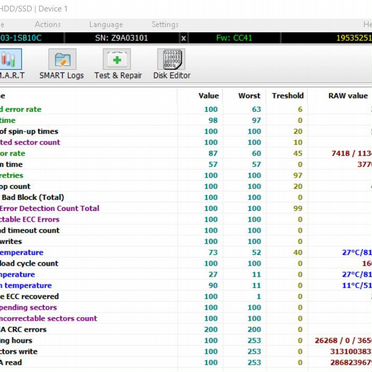Click RAW value starting 313100383
The width and height of the screenshot is (372, 372).
(351, 351)
